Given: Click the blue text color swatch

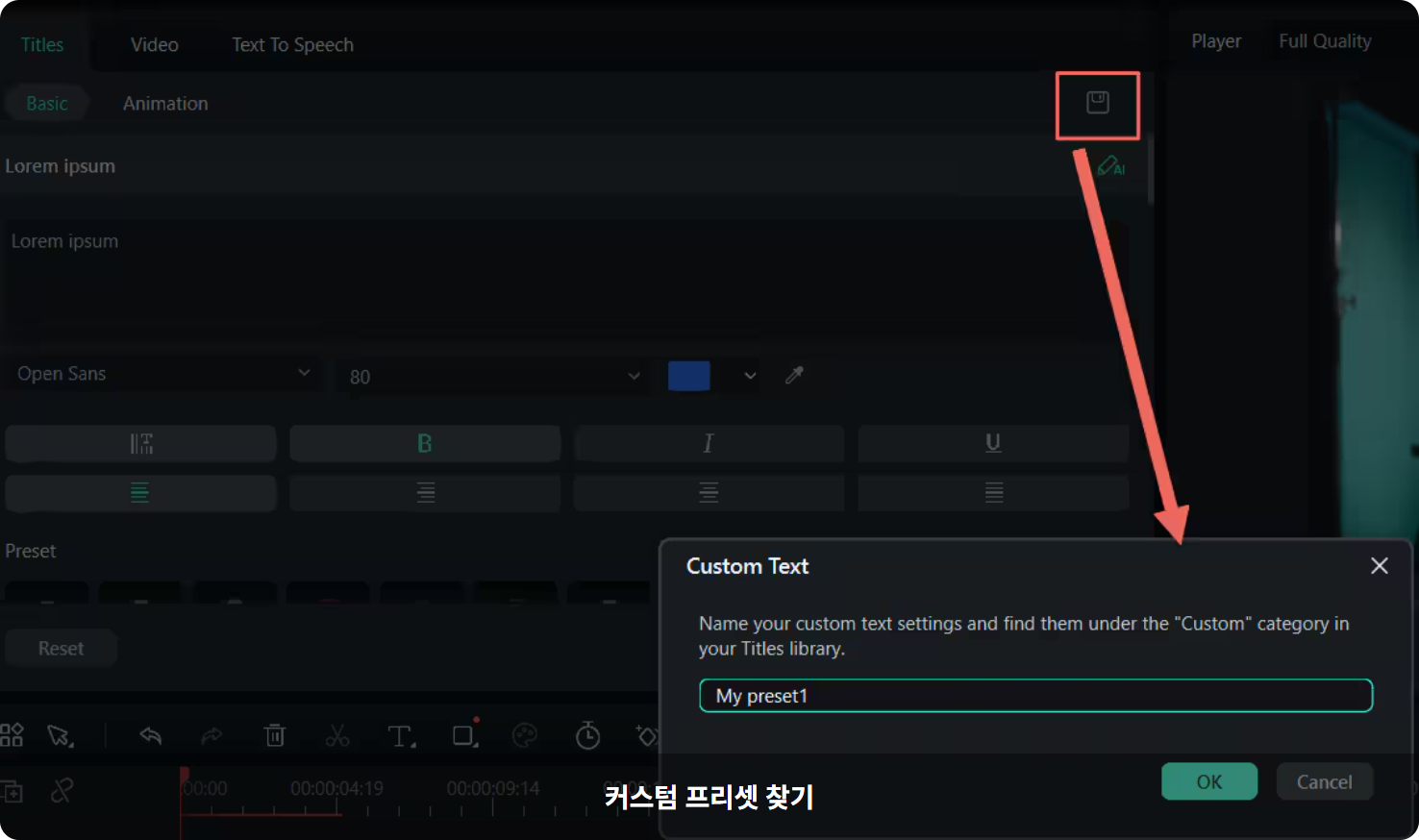Looking at the screenshot, I should (689, 376).
